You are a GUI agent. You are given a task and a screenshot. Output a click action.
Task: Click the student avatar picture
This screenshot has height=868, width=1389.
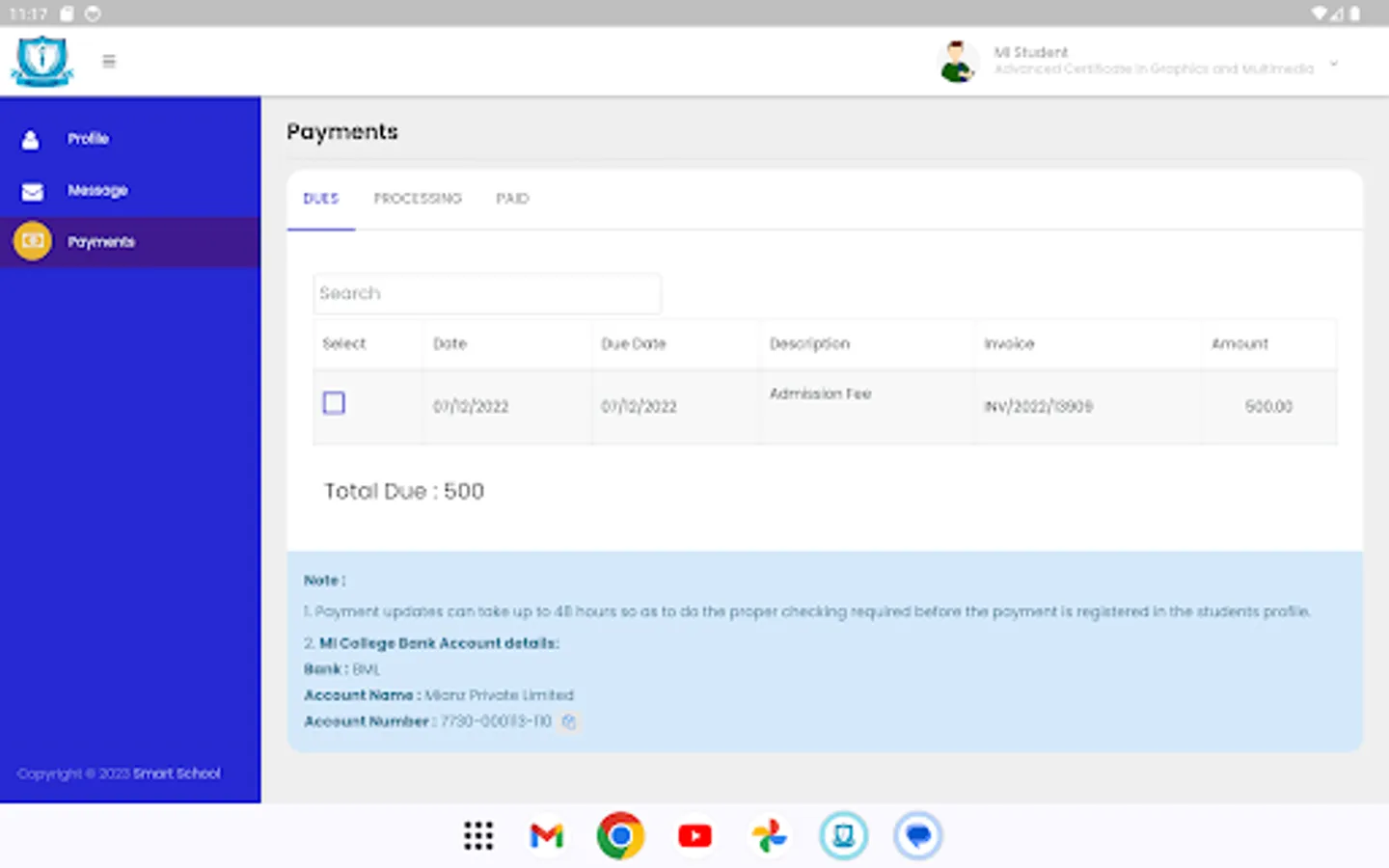pos(957,62)
